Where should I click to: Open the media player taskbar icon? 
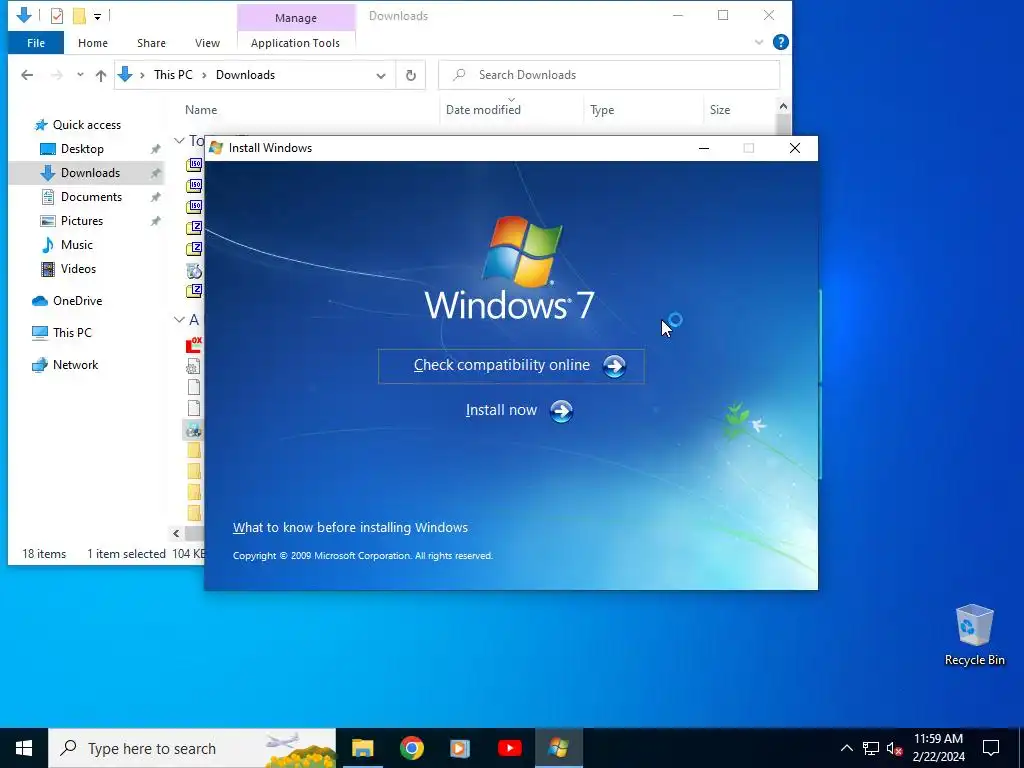(460, 748)
